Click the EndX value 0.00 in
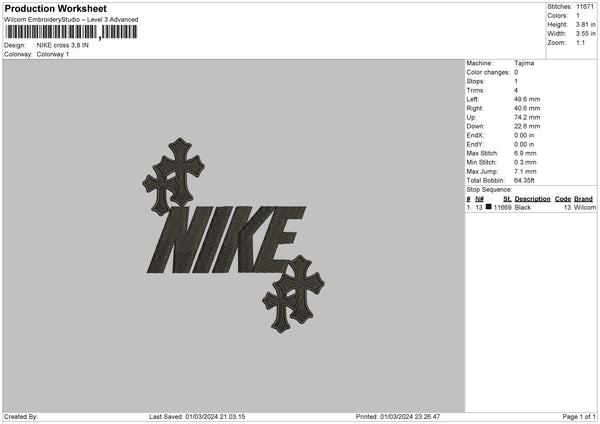The width and height of the screenshot is (600, 424). pyautogui.click(x=524, y=135)
